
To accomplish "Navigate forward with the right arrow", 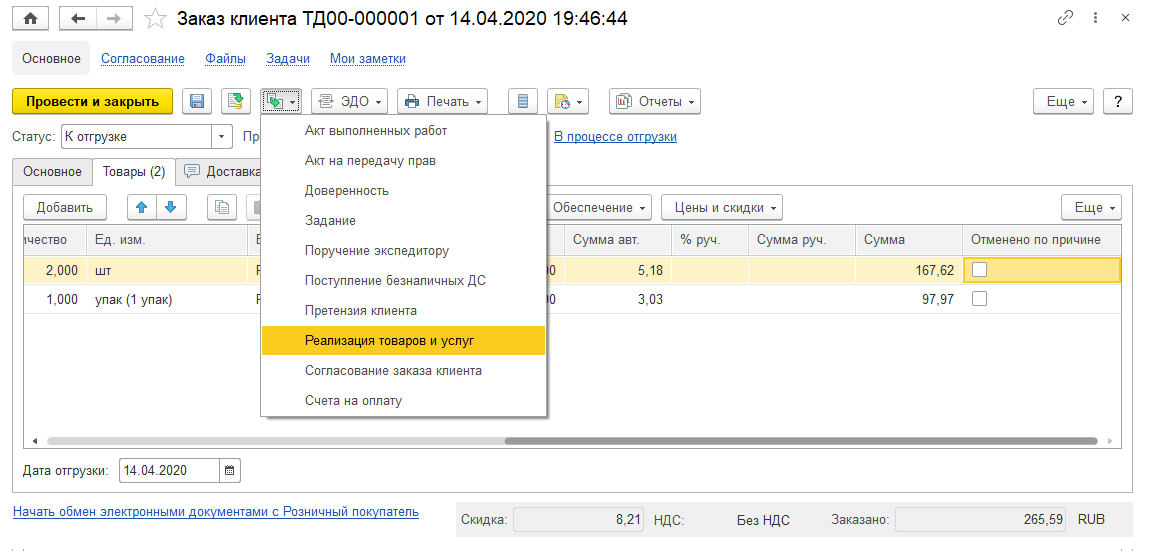I will [113, 18].
